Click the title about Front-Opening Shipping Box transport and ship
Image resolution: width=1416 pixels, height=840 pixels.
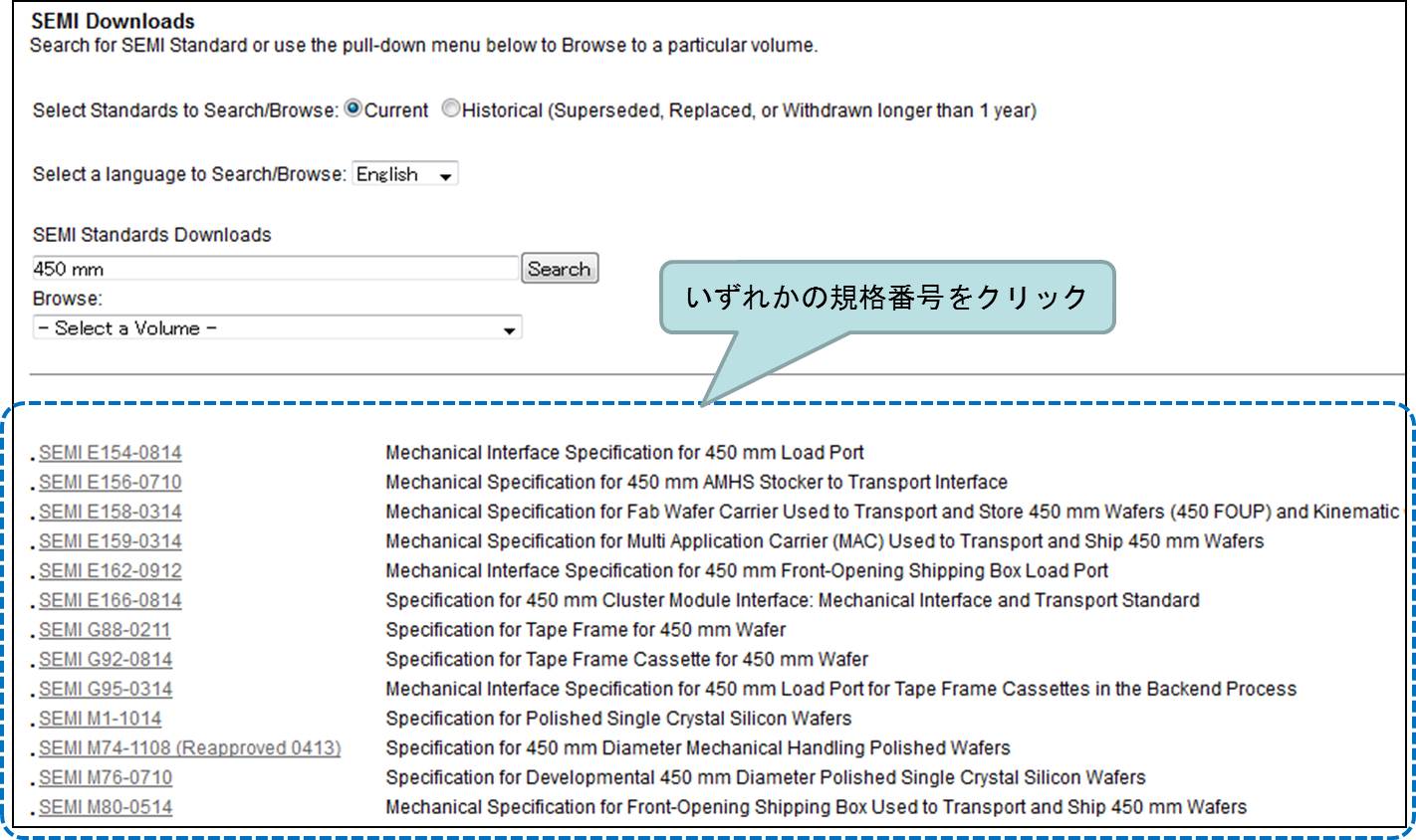point(817,807)
